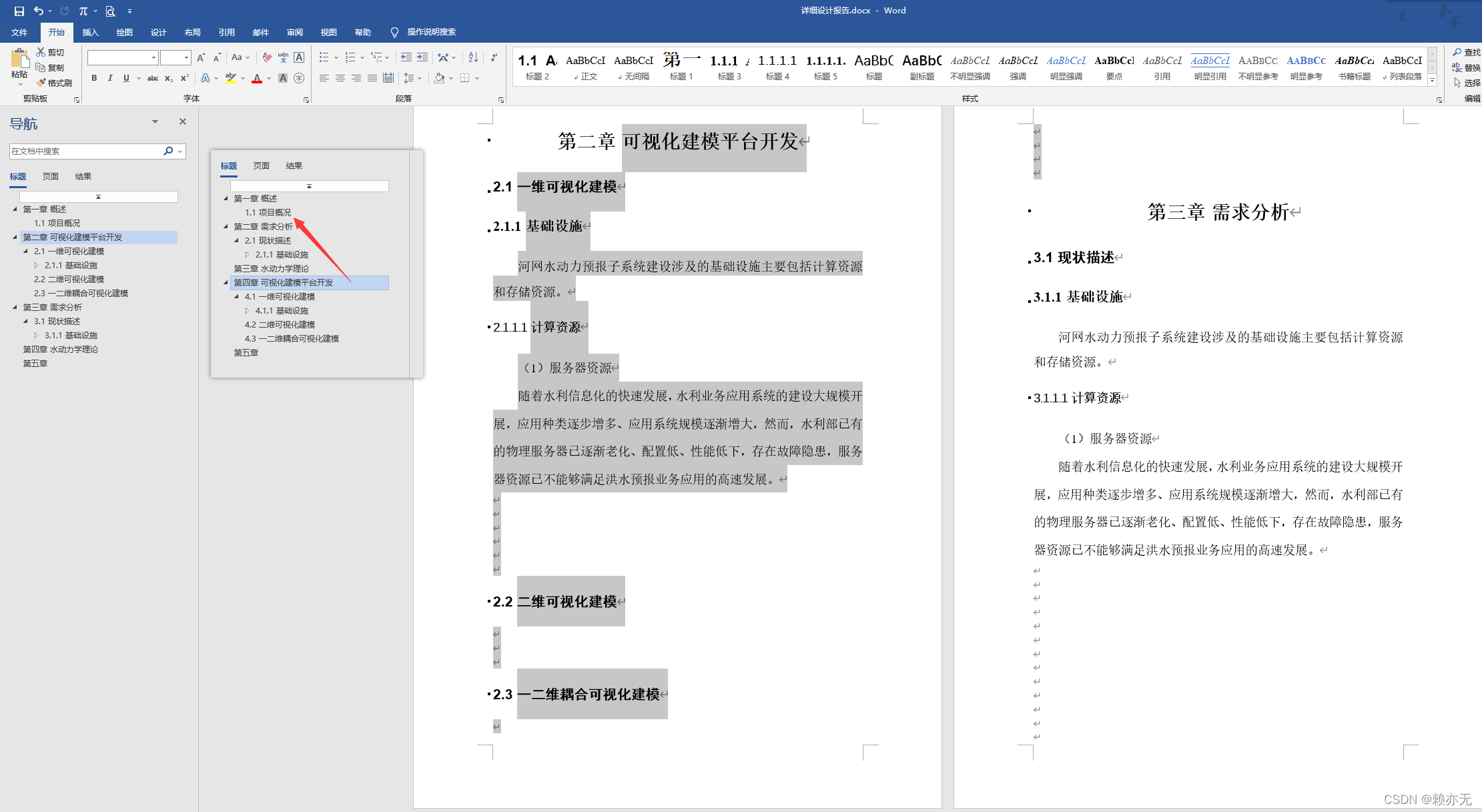Click the increase indent icon
Image resolution: width=1482 pixels, height=812 pixels.
click(422, 57)
